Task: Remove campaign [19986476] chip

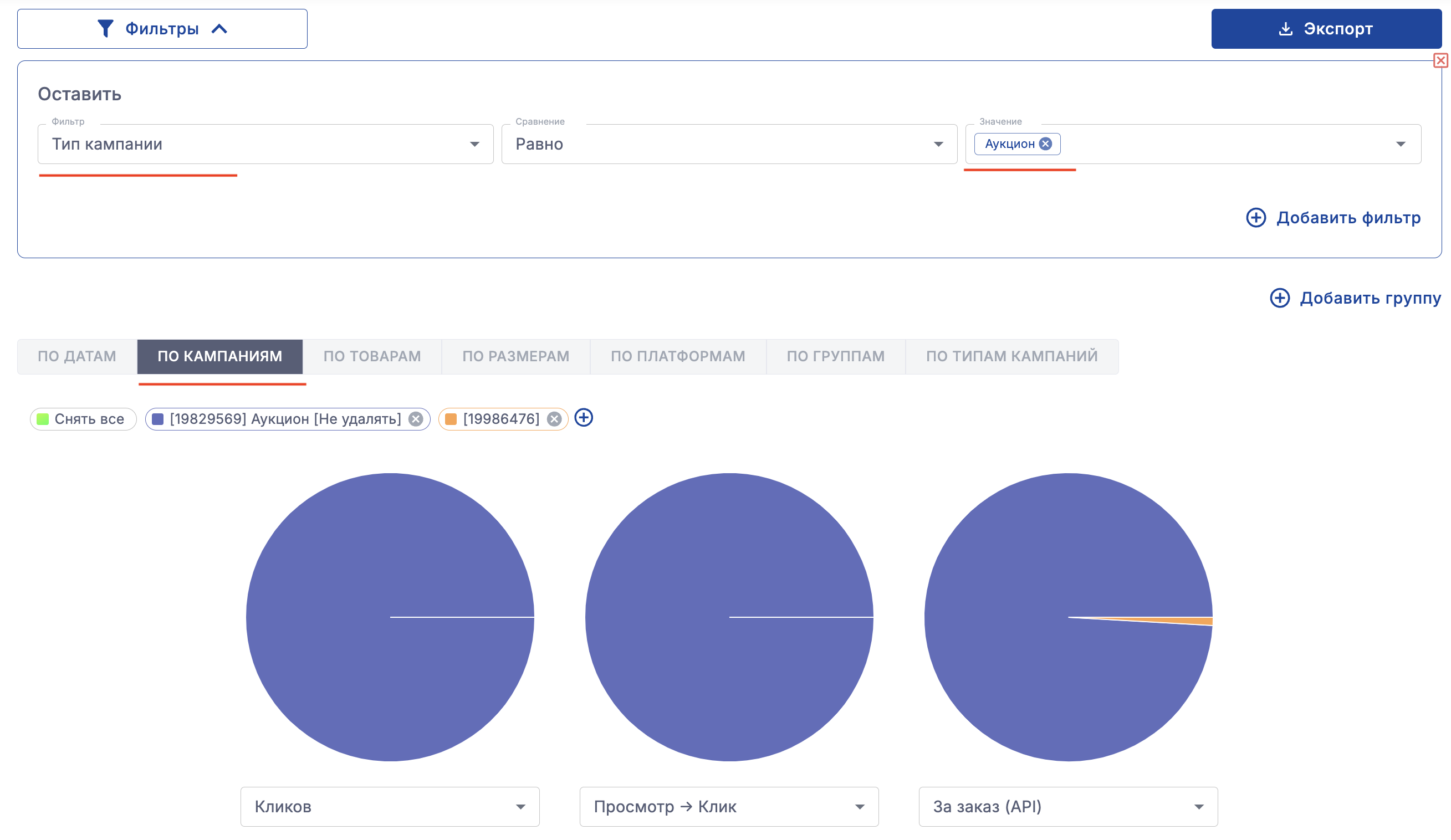Action: pyautogui.click(x=554, y=419)
